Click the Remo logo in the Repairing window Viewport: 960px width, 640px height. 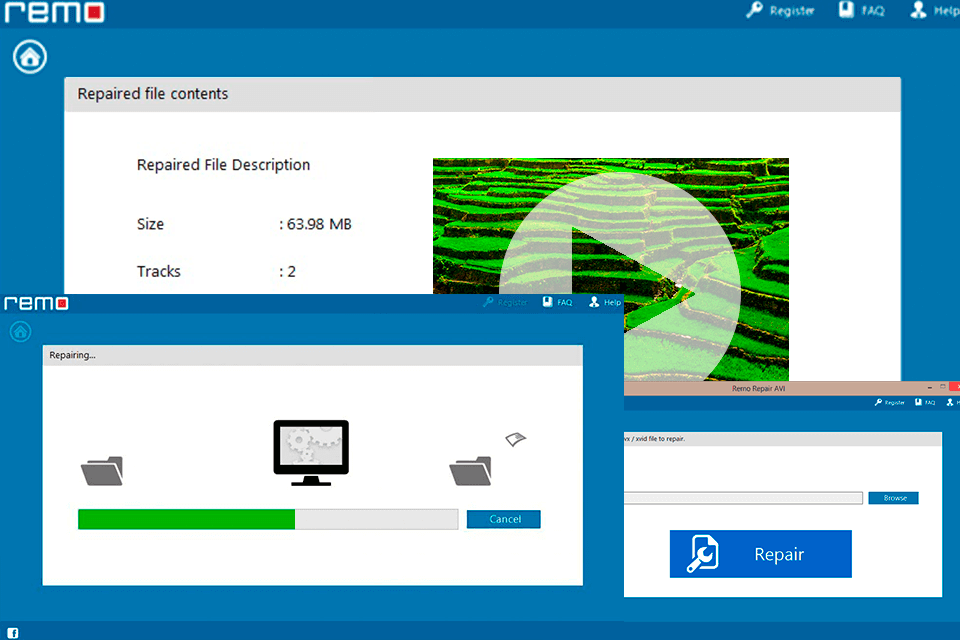[35, 303]
